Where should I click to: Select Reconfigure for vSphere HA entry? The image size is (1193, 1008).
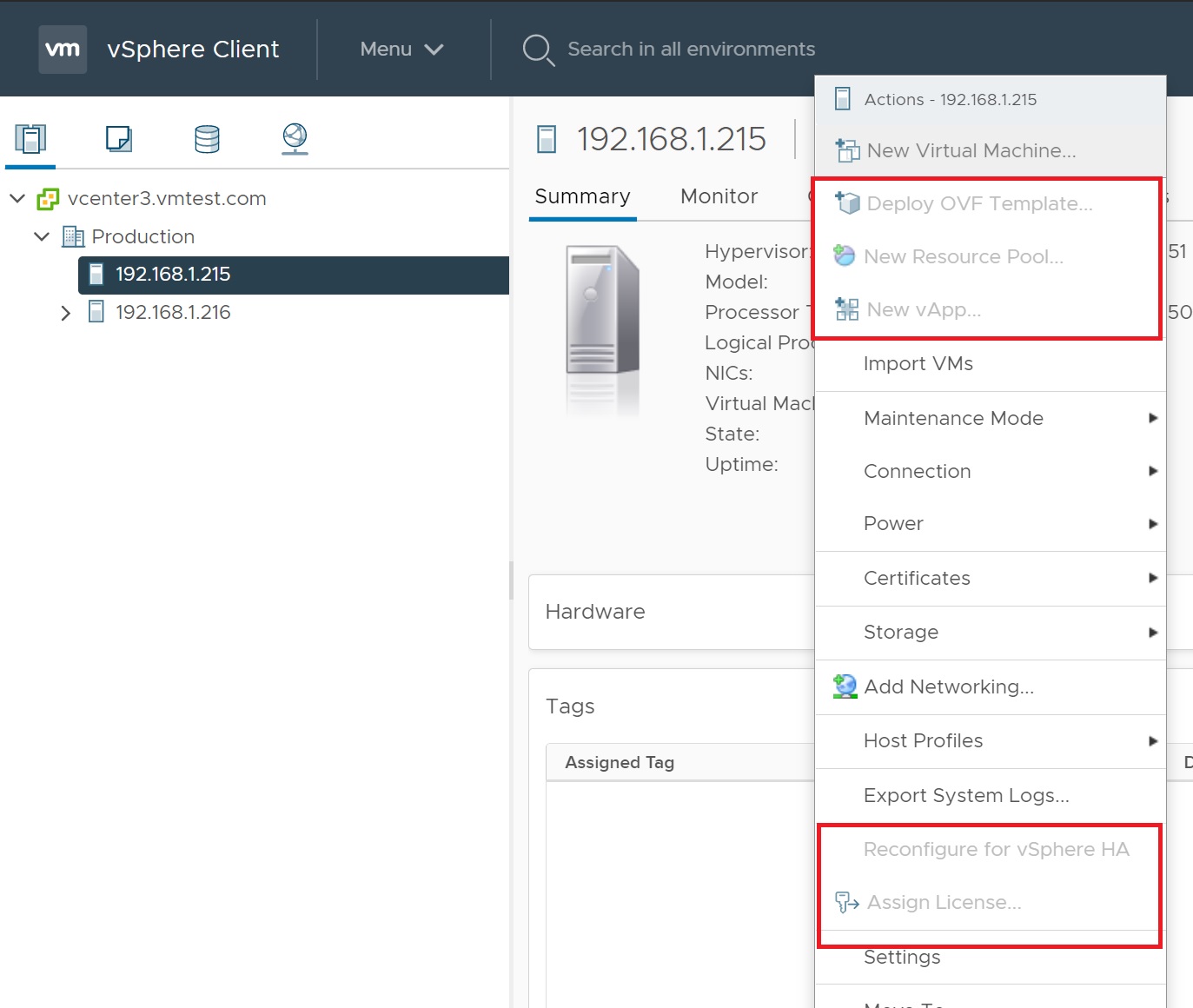(991, 850)
